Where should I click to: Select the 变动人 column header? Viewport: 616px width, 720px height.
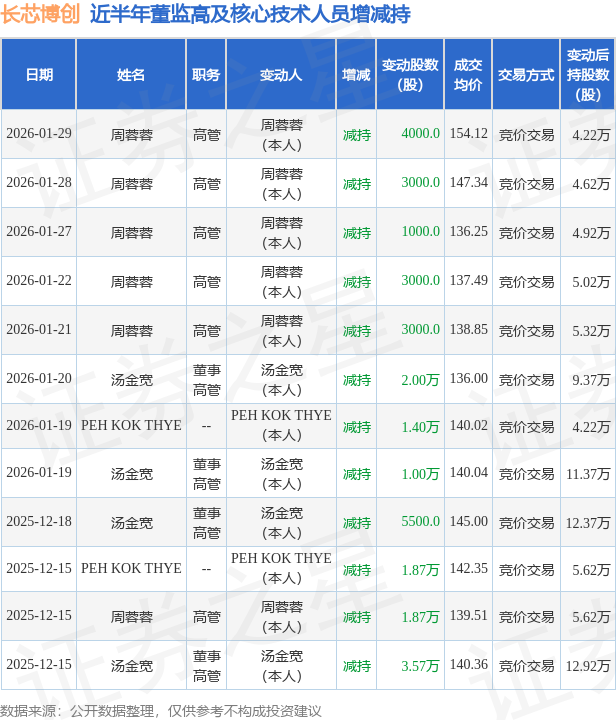point(281,74)
